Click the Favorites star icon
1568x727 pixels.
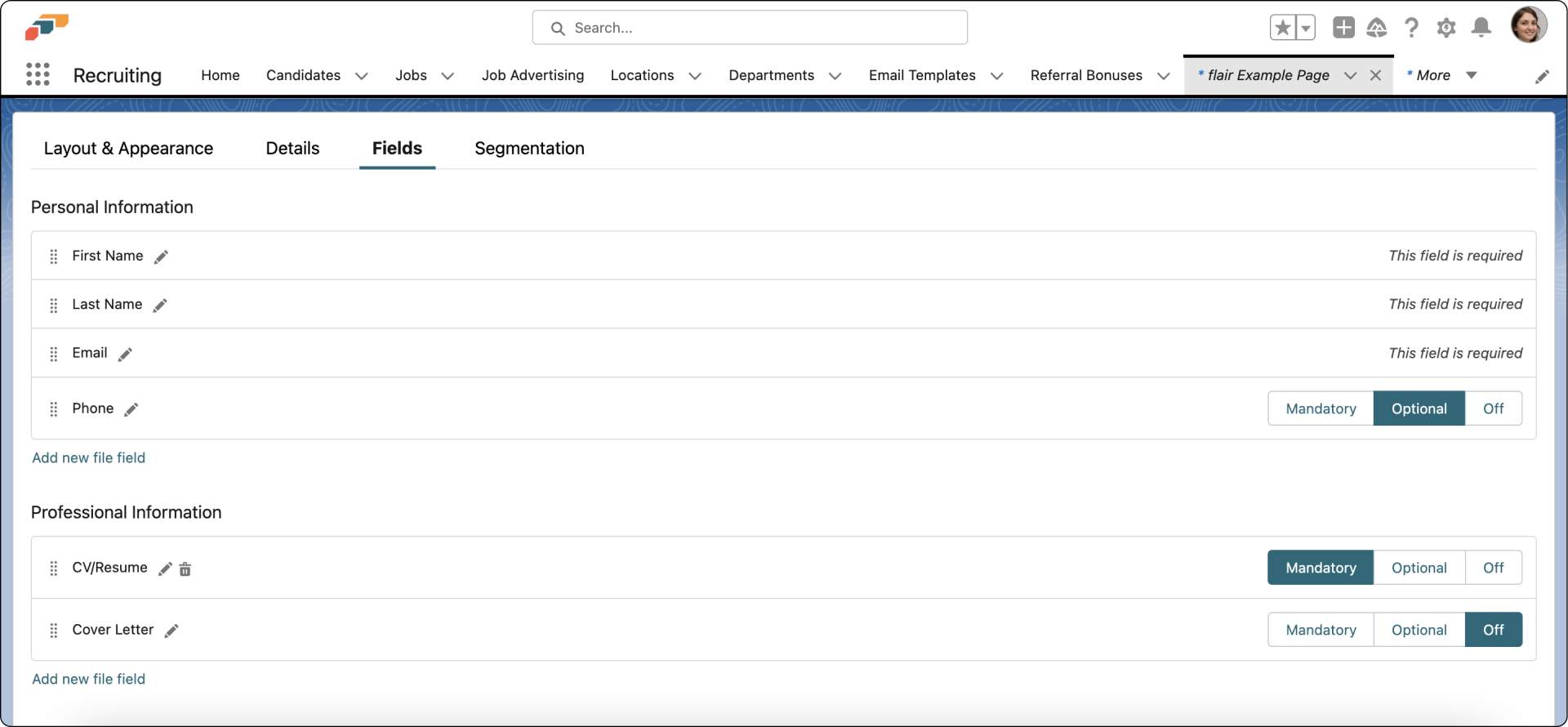pos(1282,28)
